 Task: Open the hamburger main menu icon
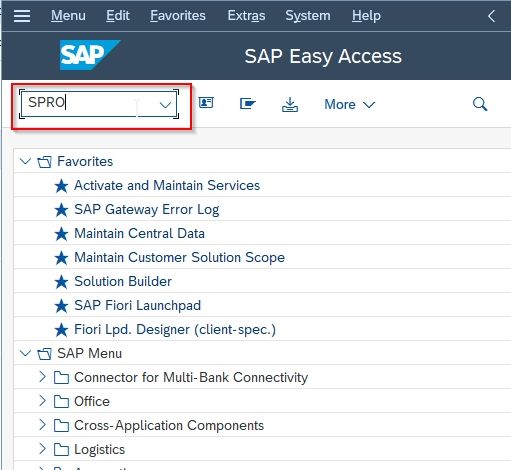22,16
